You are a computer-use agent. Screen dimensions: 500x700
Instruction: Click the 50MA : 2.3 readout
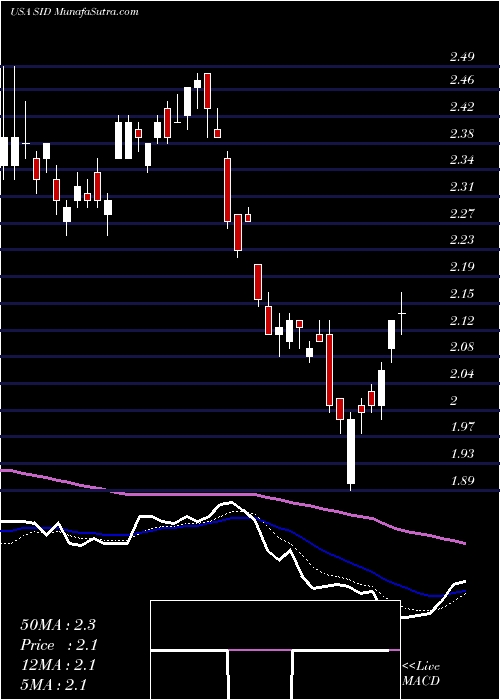coord(58,625)
